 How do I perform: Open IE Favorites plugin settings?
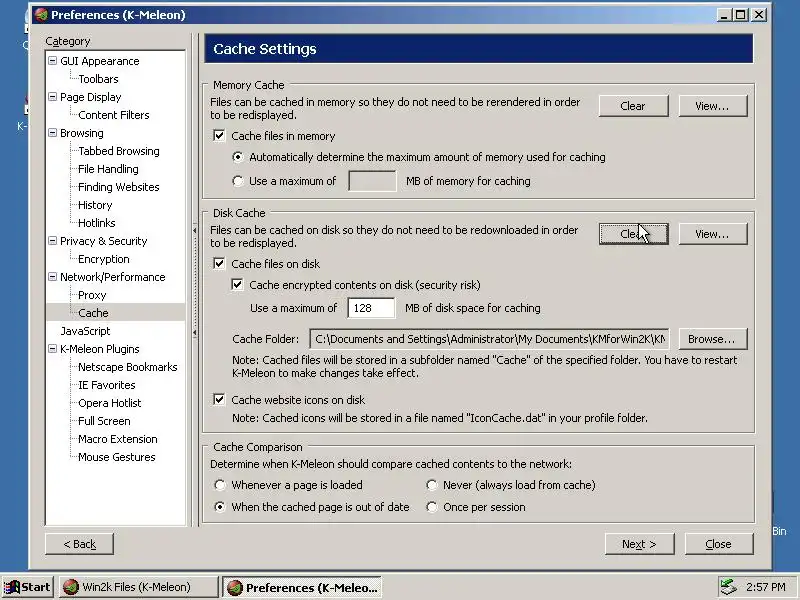point(107,385)
